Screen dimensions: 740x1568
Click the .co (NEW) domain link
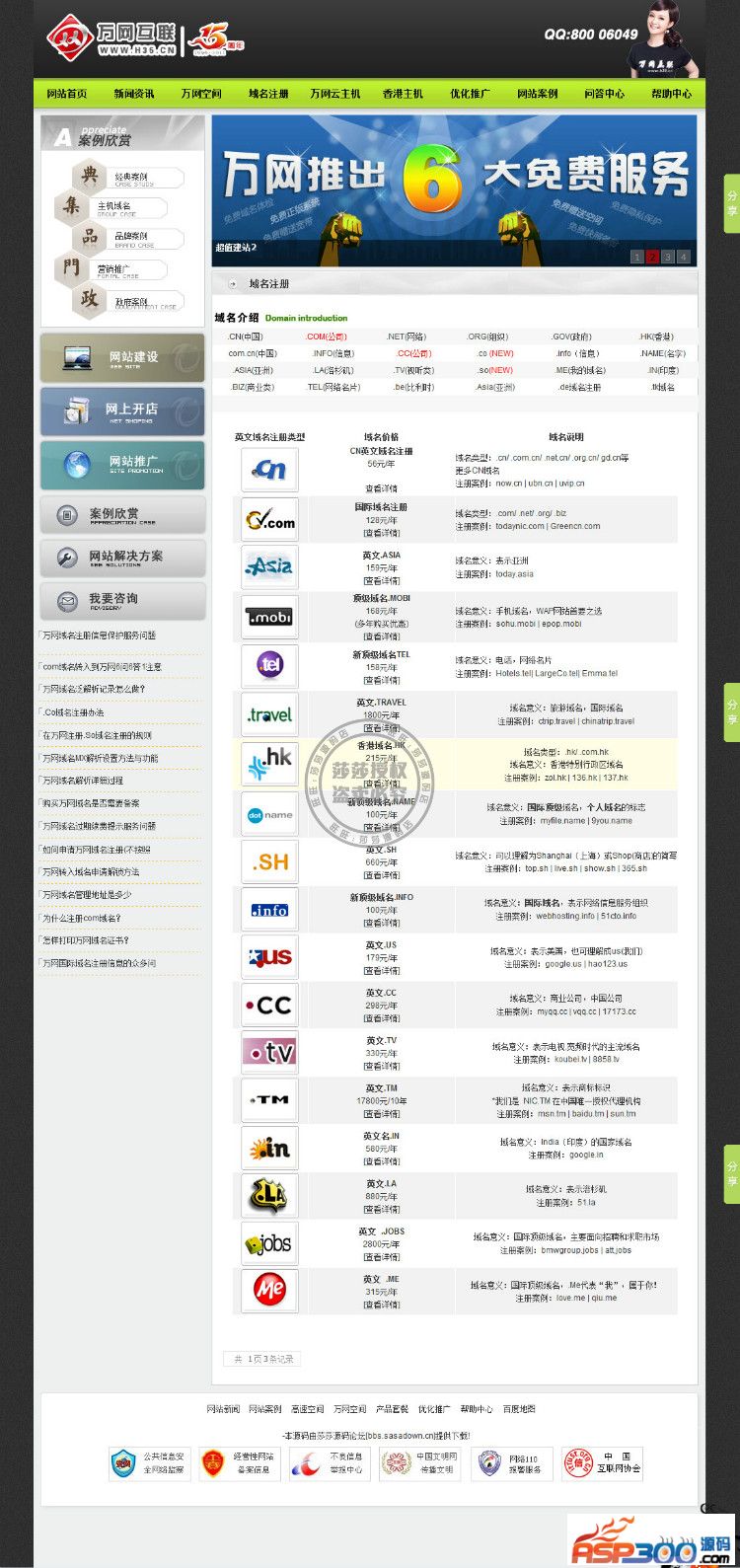[495, 353]
